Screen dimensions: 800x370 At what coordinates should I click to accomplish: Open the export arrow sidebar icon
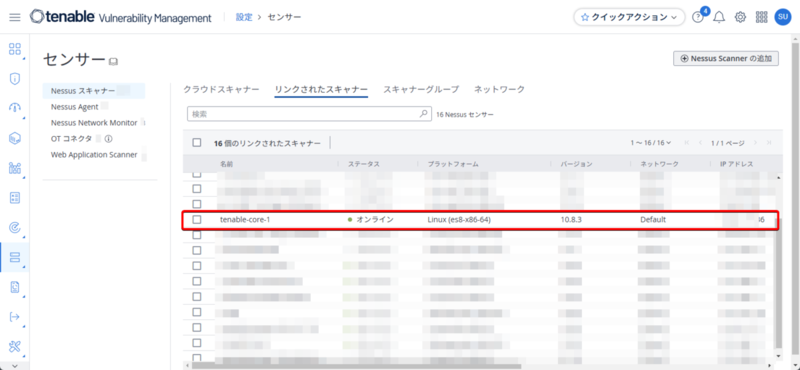[x=15, y=316]
